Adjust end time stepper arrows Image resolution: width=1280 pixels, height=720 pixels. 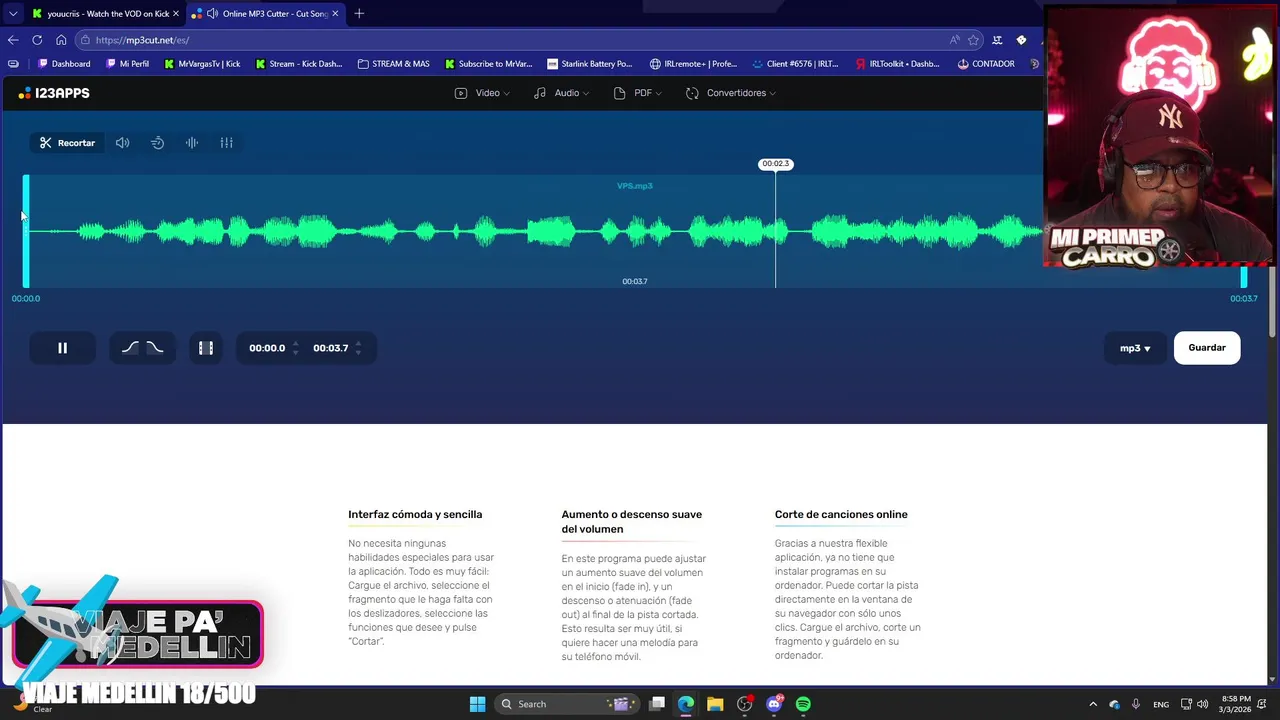358,348
